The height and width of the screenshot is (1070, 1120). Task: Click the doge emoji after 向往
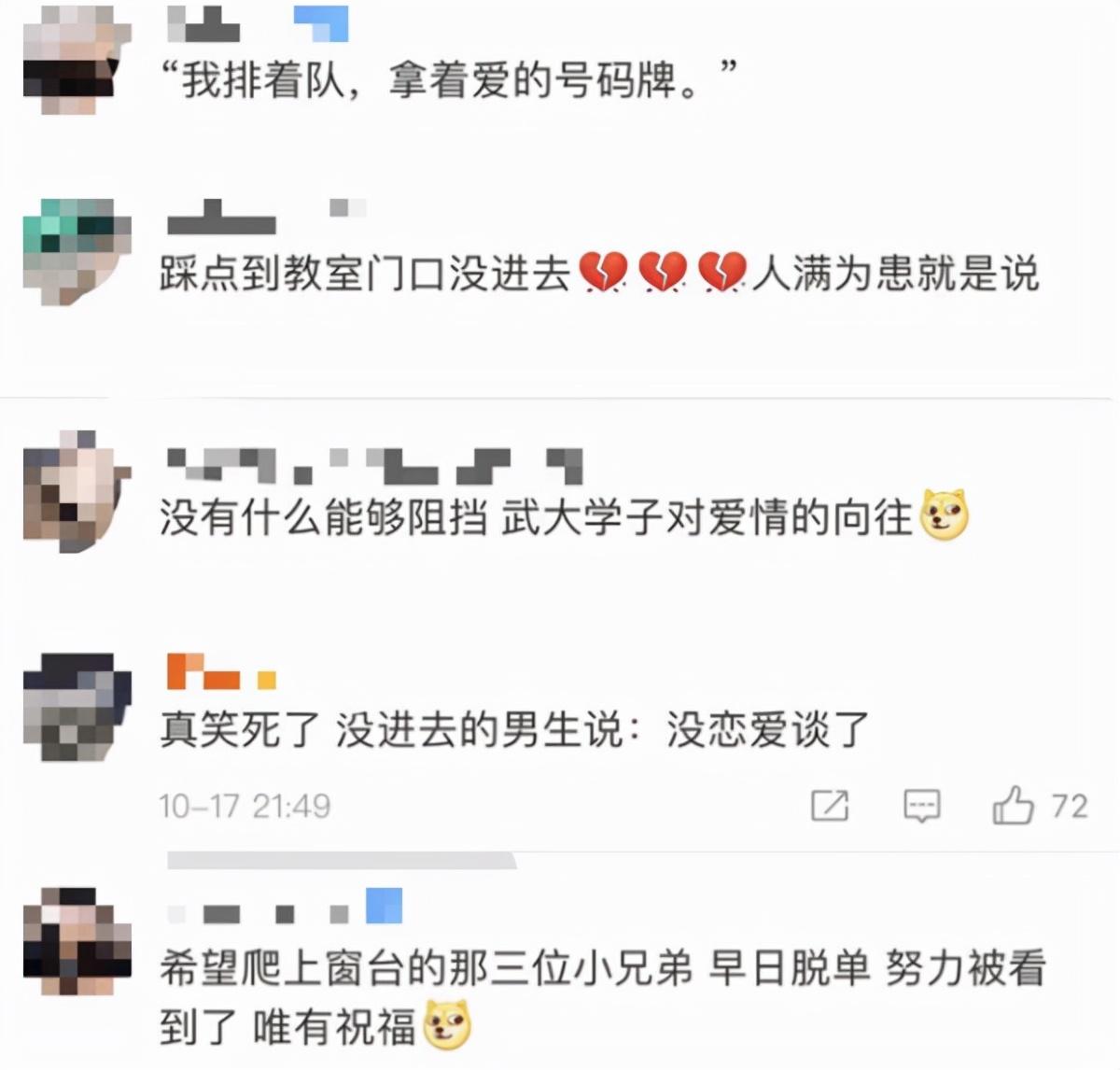[945, 515]
